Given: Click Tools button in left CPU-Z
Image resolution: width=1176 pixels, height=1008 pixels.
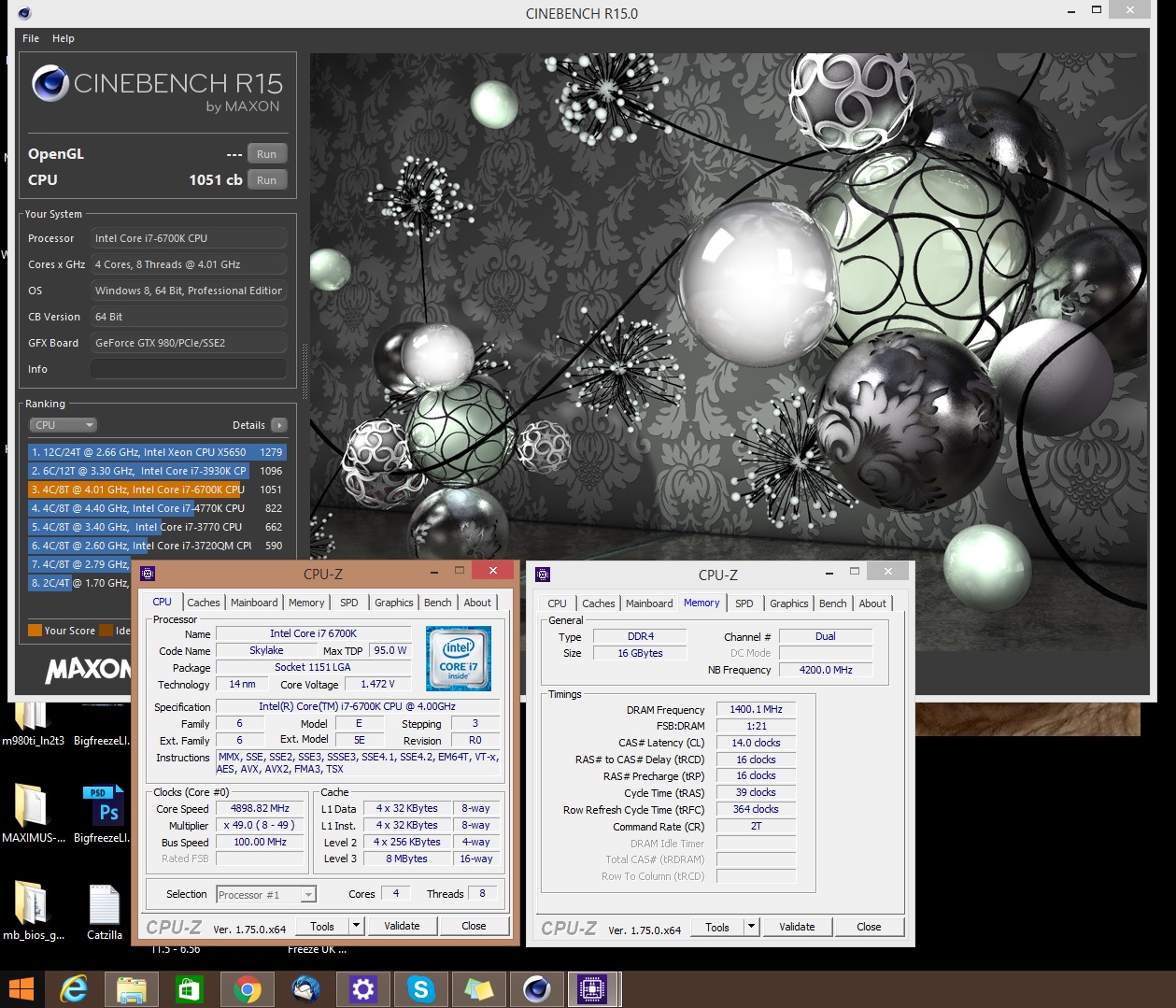Looking at the screenshot, I should point(322,926).
